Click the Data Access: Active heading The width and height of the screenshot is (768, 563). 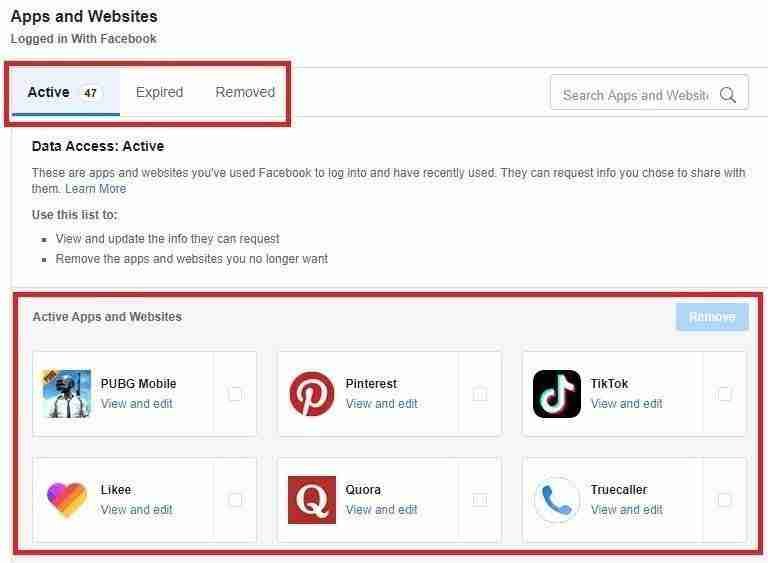pos(98,146)
